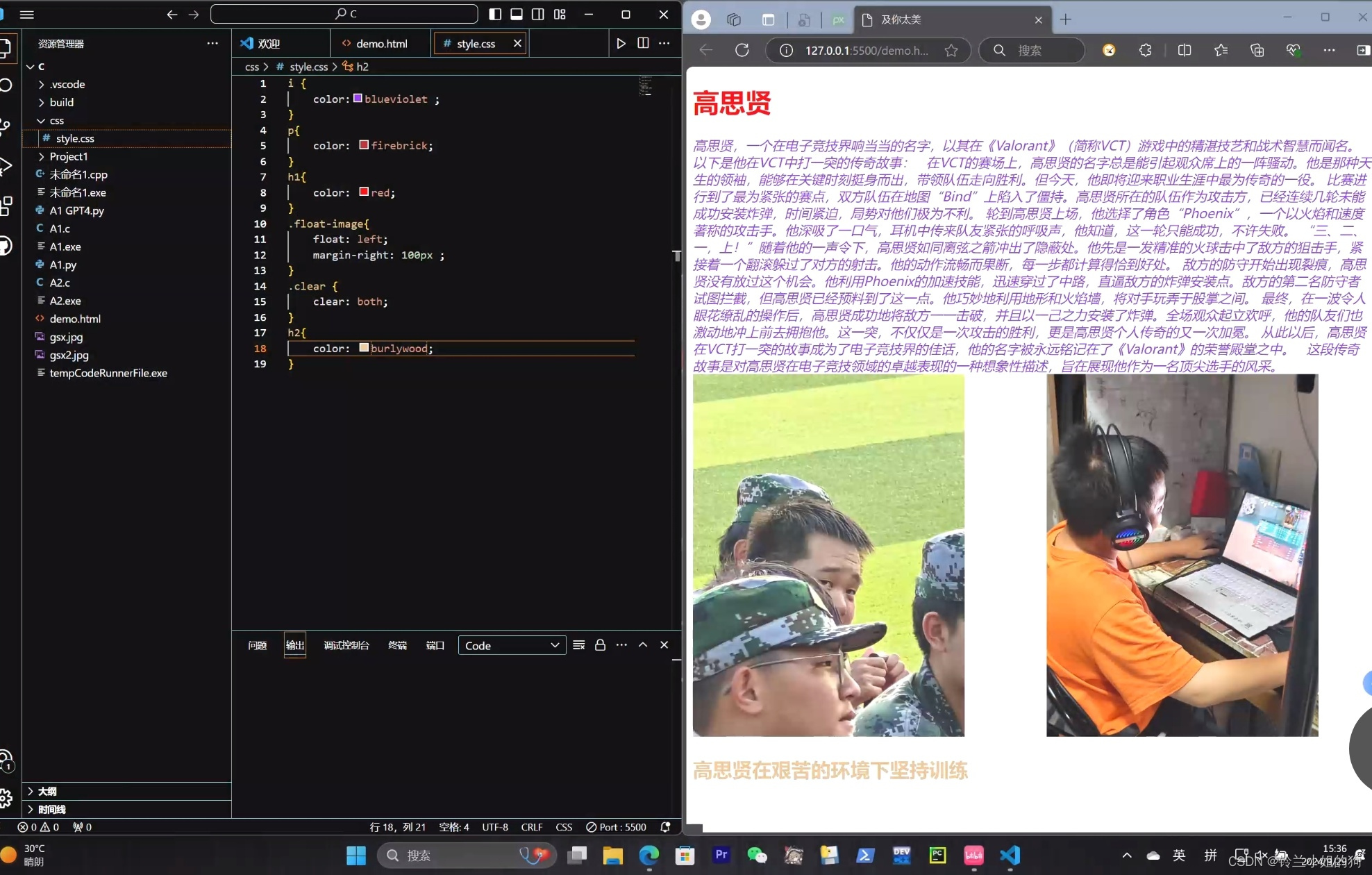Open explorer more actions ellipsis
Image resolution: width=1372 pixels, height=875 pixels.
212,43
